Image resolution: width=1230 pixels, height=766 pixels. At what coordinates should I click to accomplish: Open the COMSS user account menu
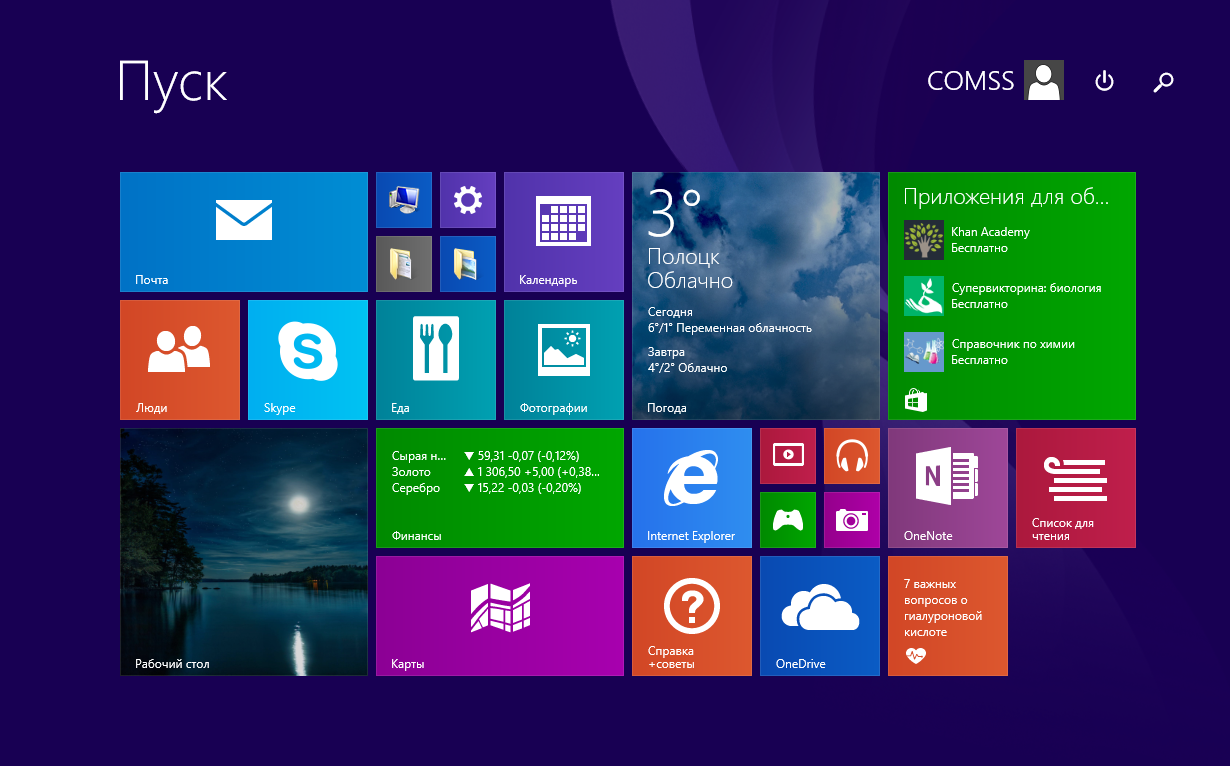pyautogui.click(x=994, y=81)
